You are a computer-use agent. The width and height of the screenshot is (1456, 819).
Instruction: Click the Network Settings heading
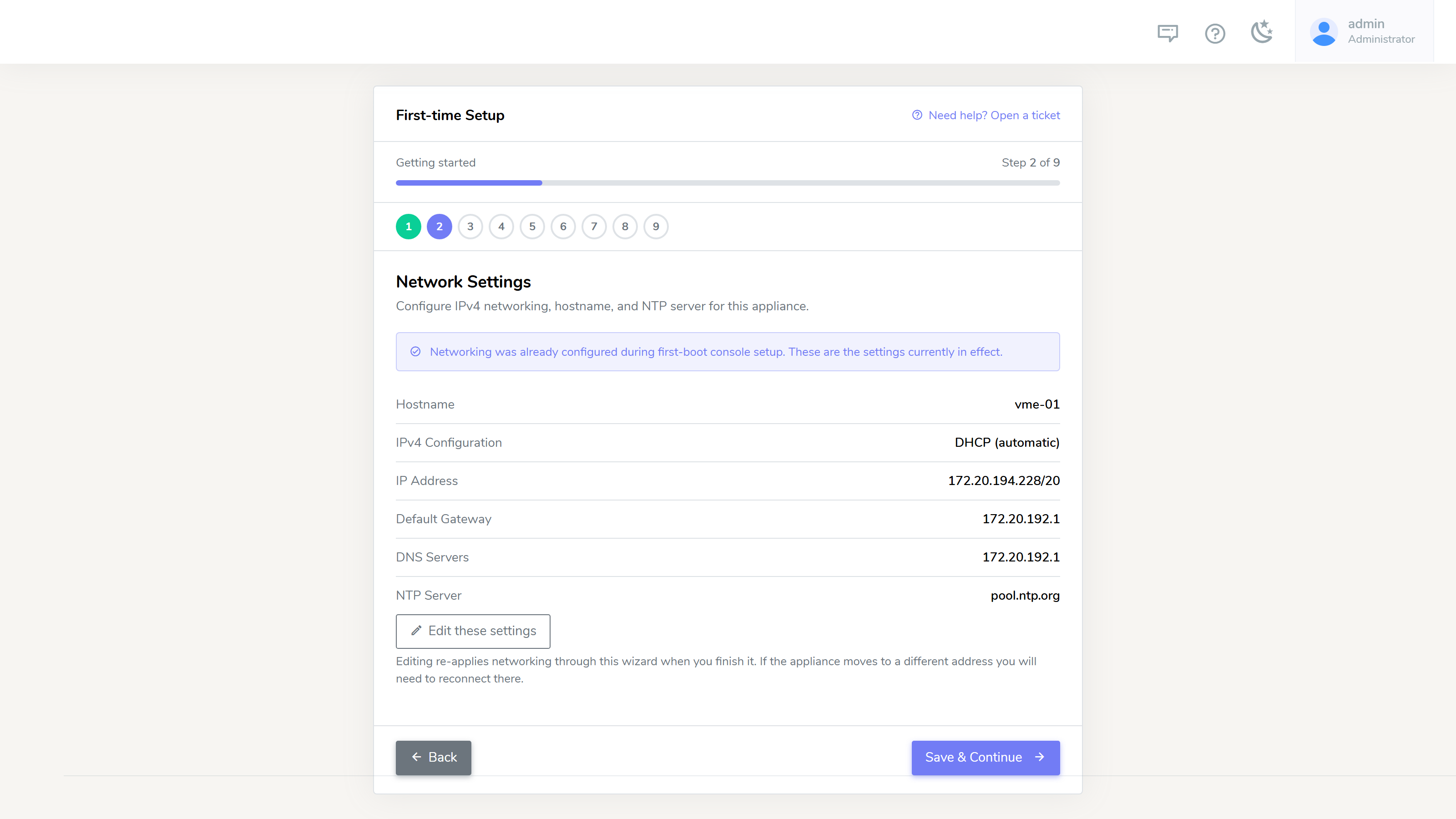click(x=464, y=282)
